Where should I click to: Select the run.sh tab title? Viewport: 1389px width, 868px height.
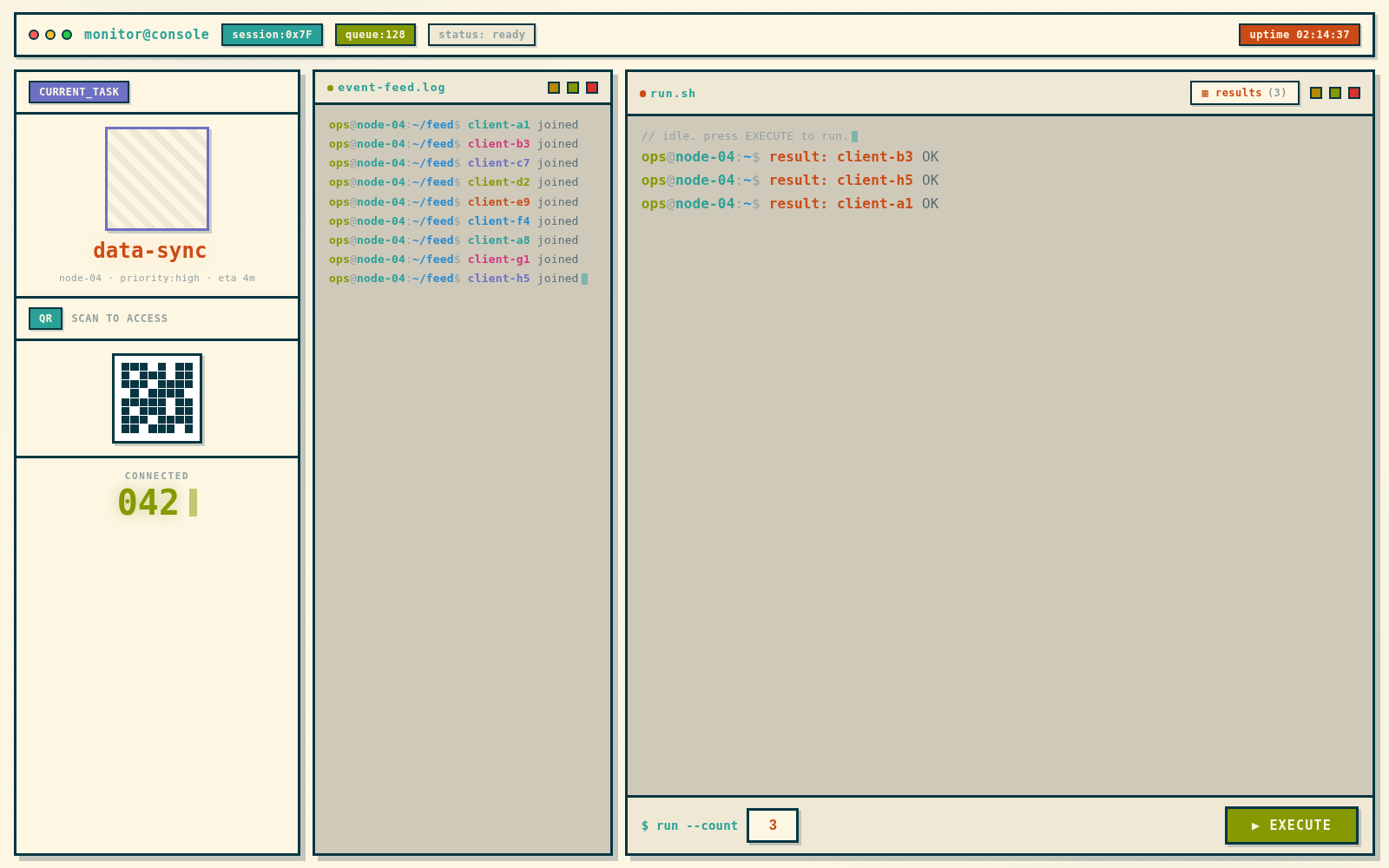point(673,94)
